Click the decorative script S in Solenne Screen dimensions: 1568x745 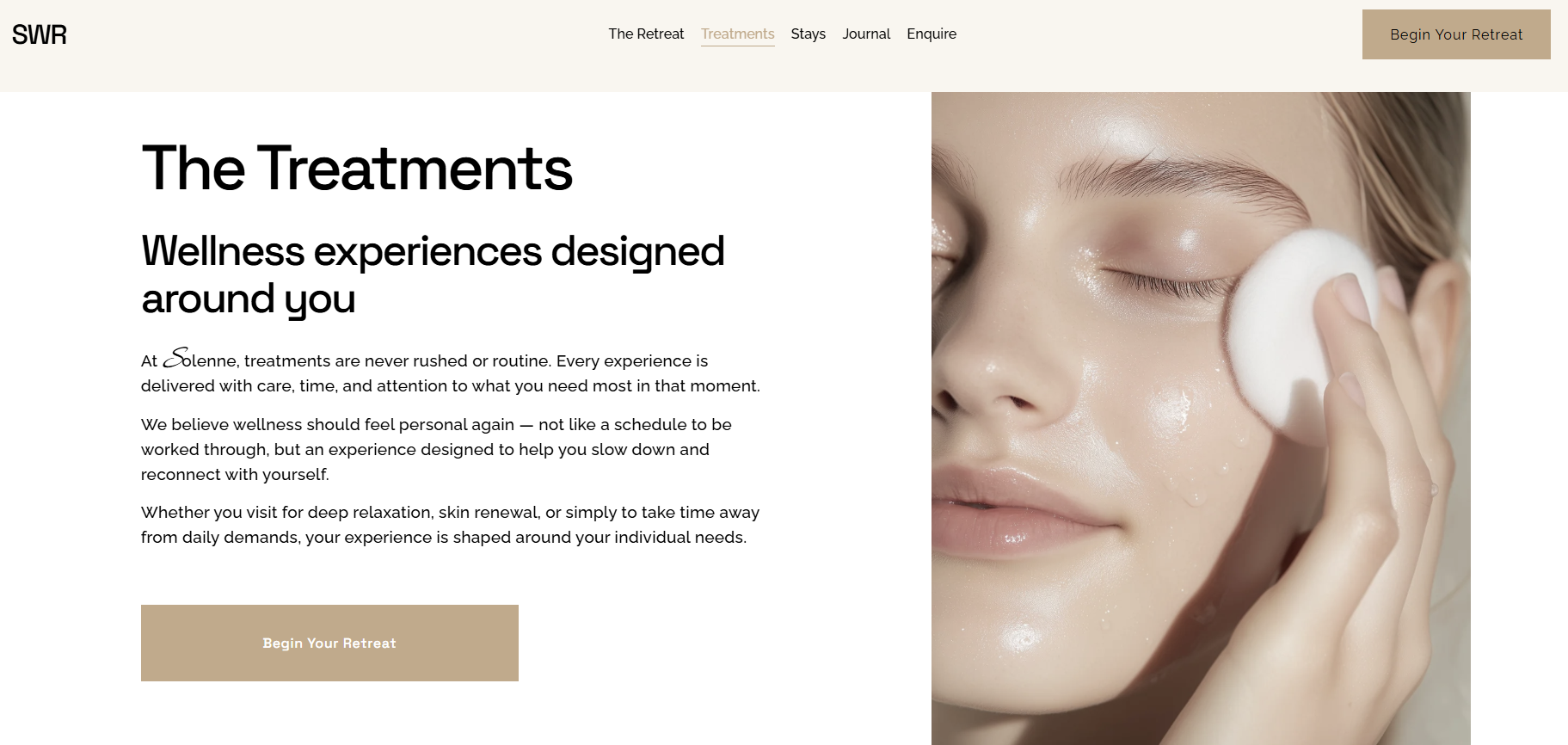(176, 358)
